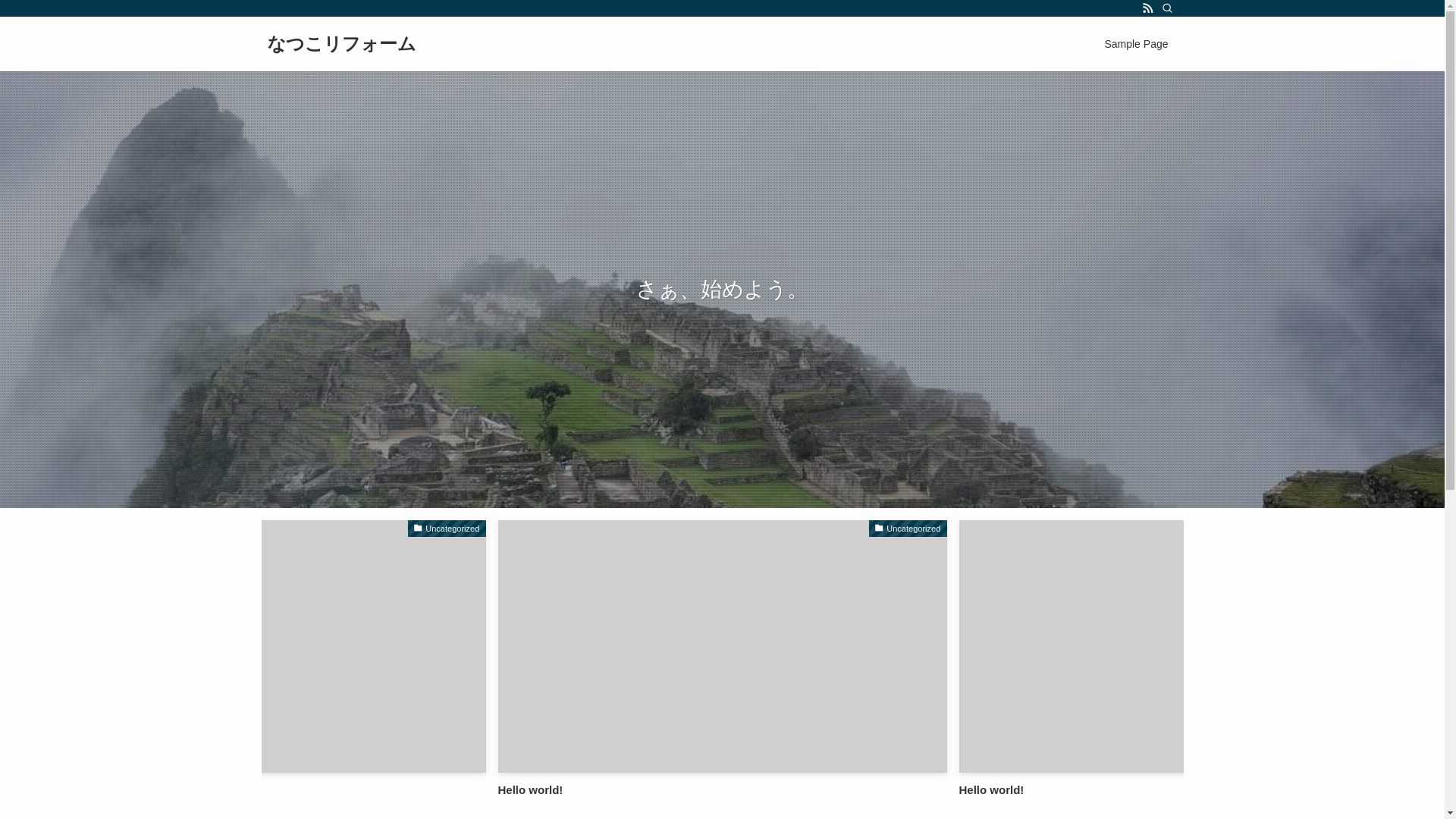Open Uncategorized tag on first post card
This screenshot has width=1456, height=819.
[447, 529]
